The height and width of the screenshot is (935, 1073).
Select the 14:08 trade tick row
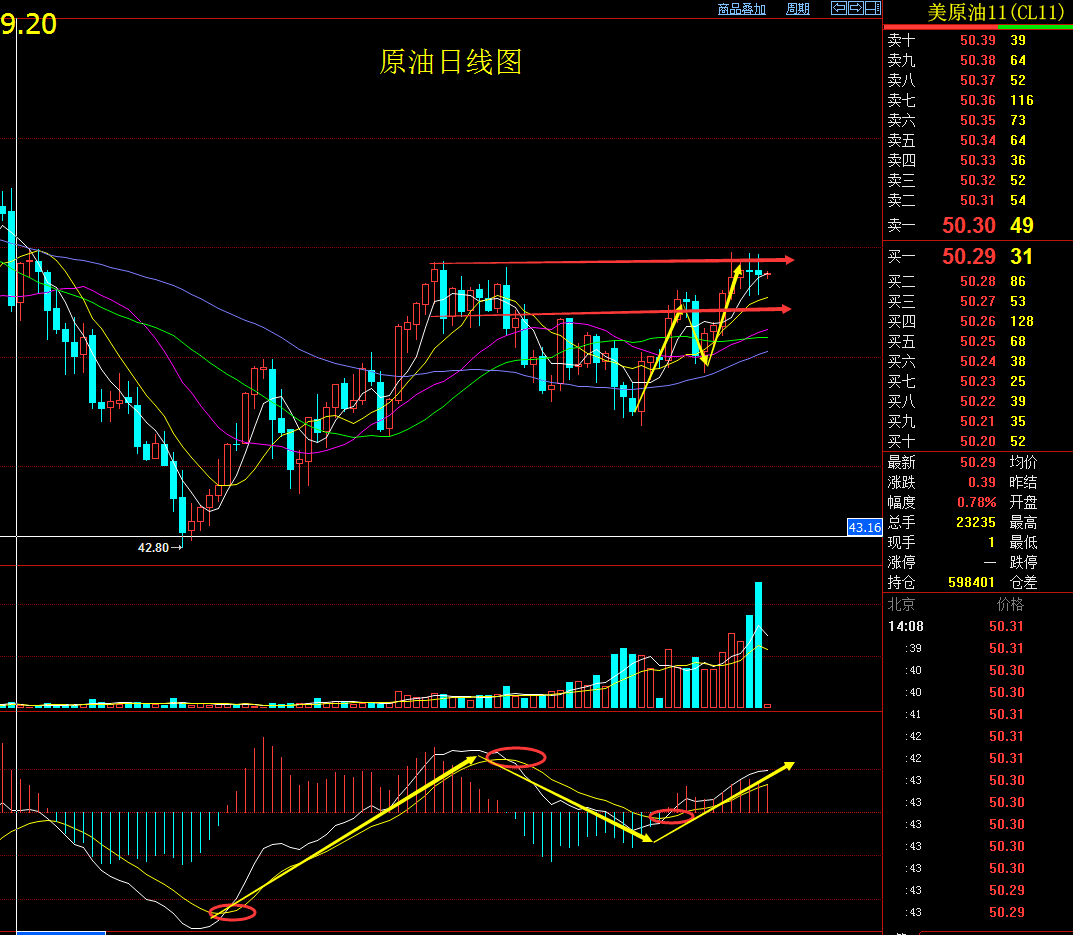[x=978, y=626]
